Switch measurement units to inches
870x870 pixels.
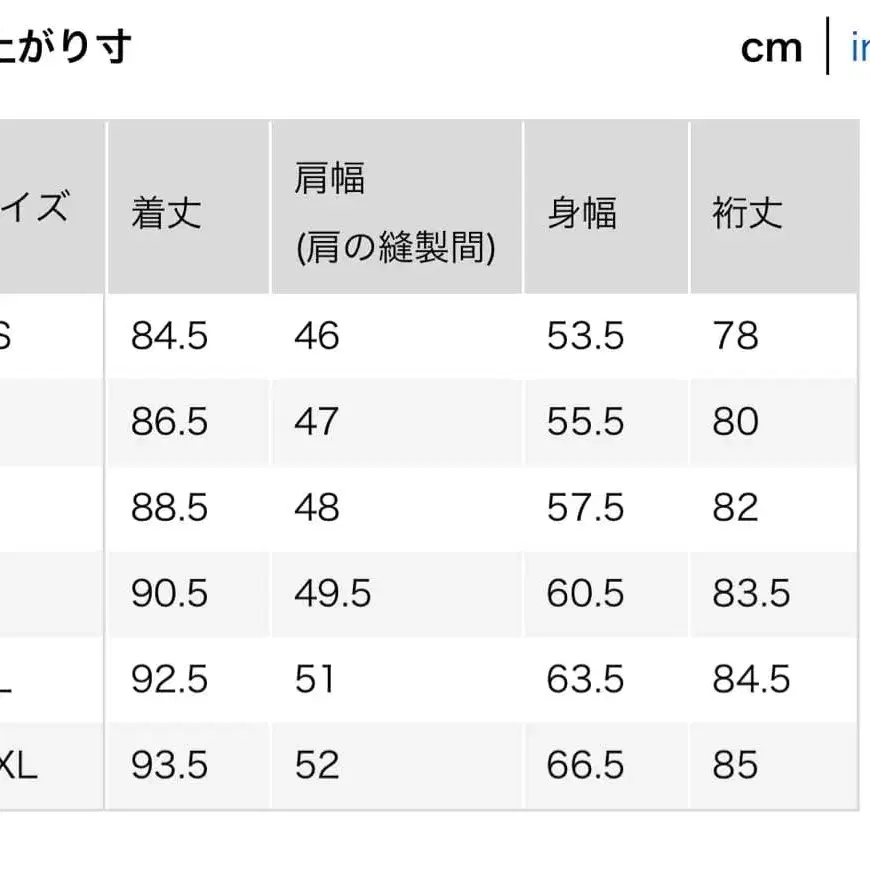(862, 47)
